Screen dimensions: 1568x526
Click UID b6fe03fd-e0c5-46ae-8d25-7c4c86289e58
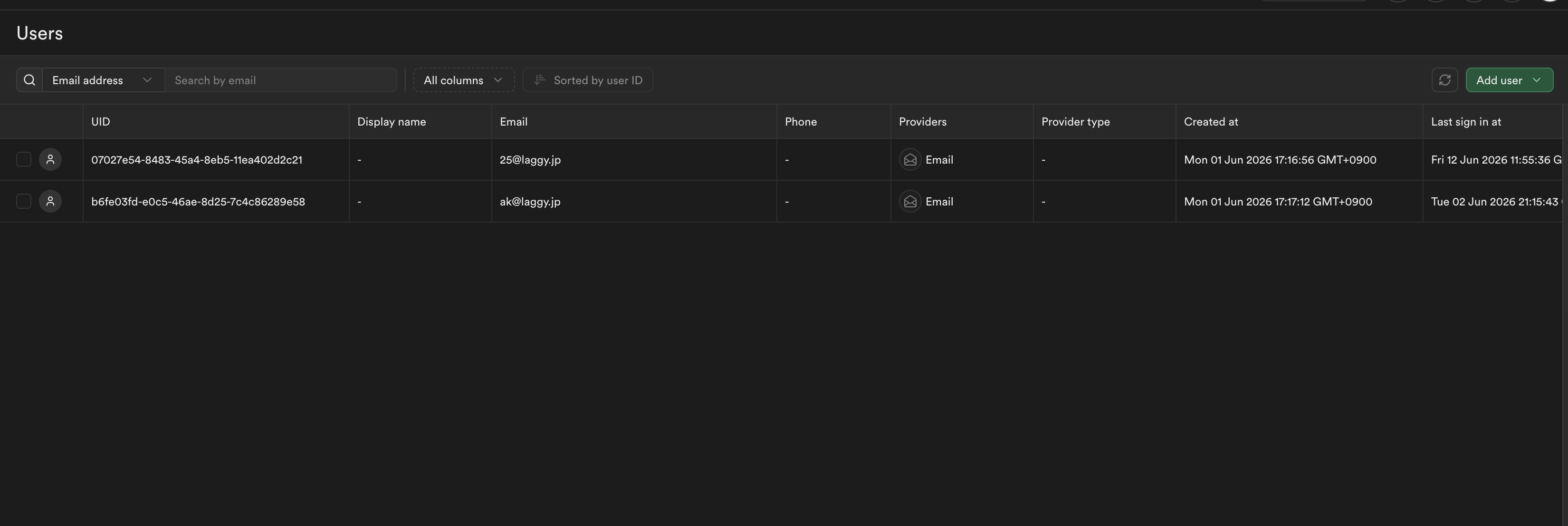[198, 202]
